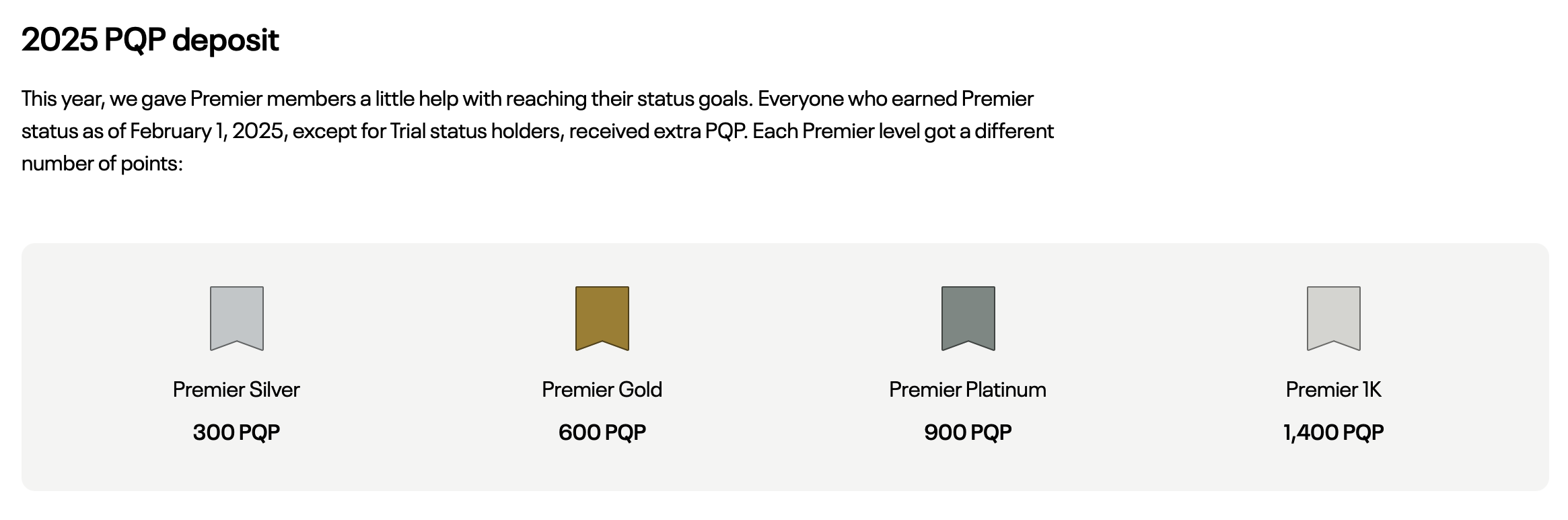Click the Premier Silver badge icon
Image resolution: width=1568 pixels, height=520 pixels.
point(236,317)
